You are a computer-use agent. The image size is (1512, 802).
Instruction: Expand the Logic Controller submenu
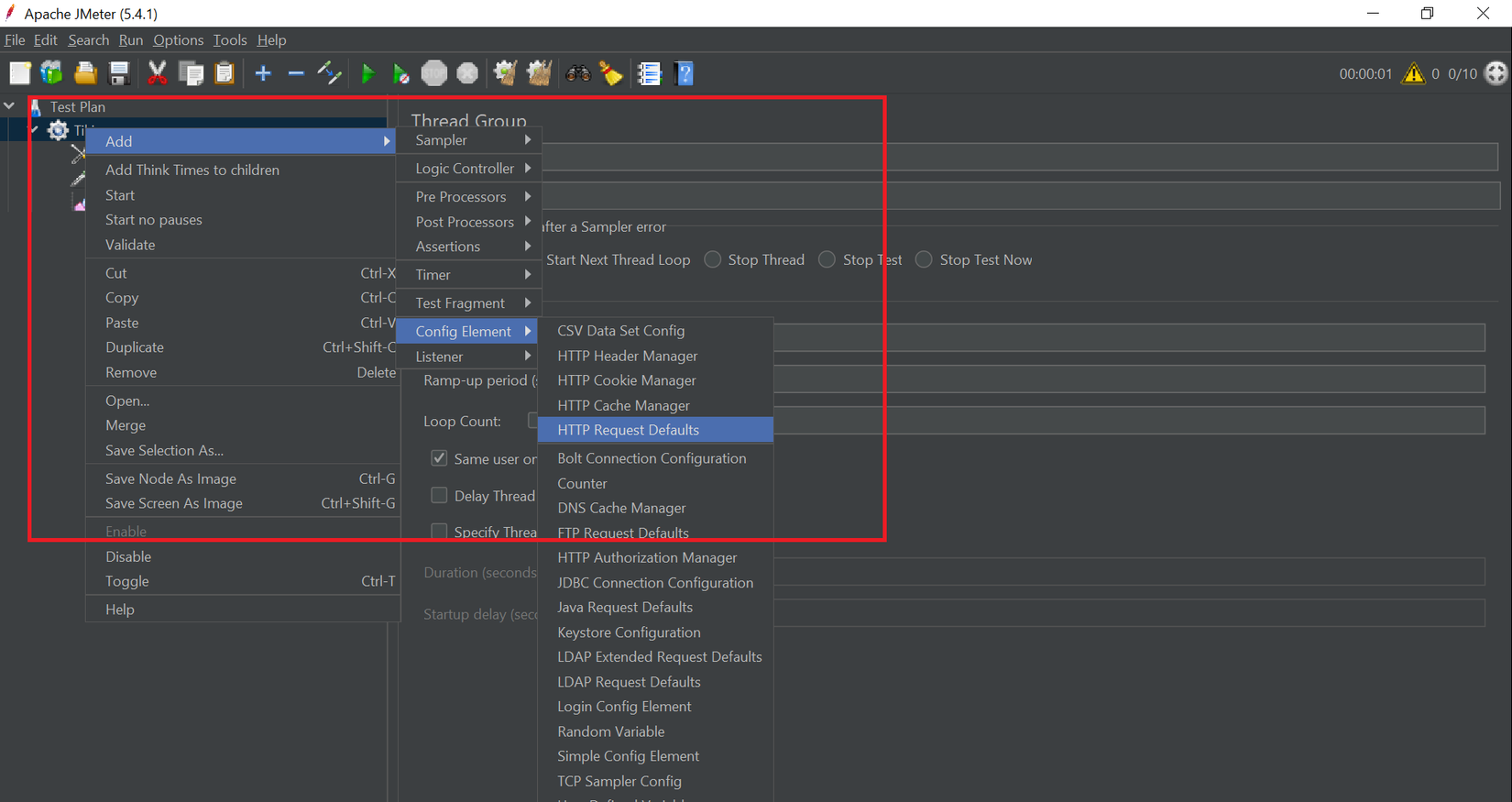[468, 169]
